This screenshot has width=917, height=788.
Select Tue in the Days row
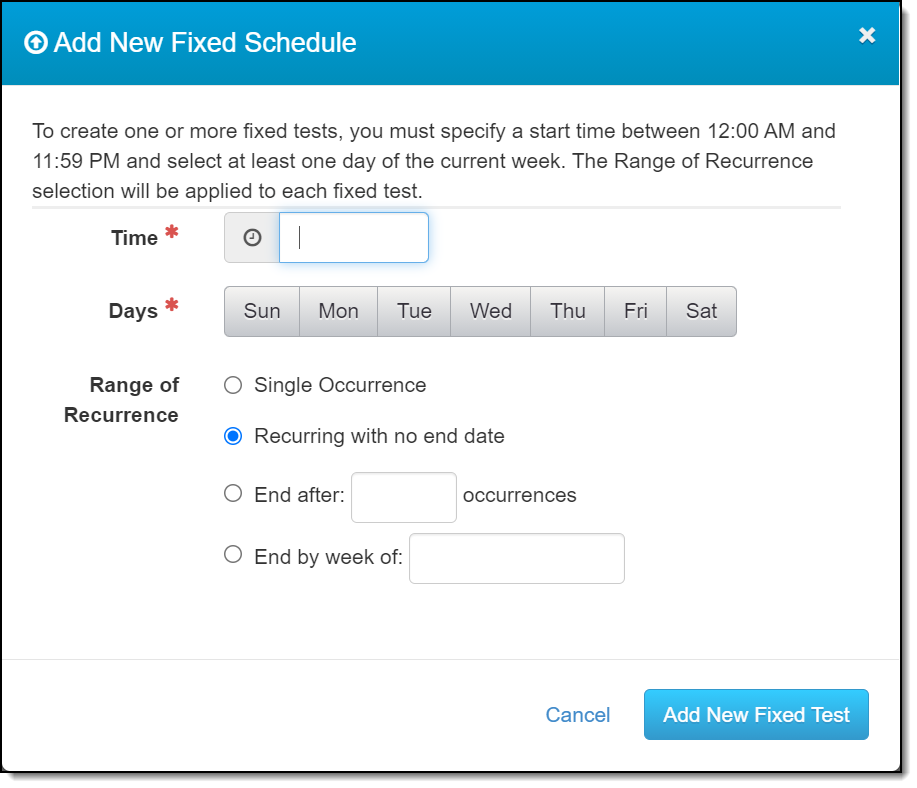point(414,311)
